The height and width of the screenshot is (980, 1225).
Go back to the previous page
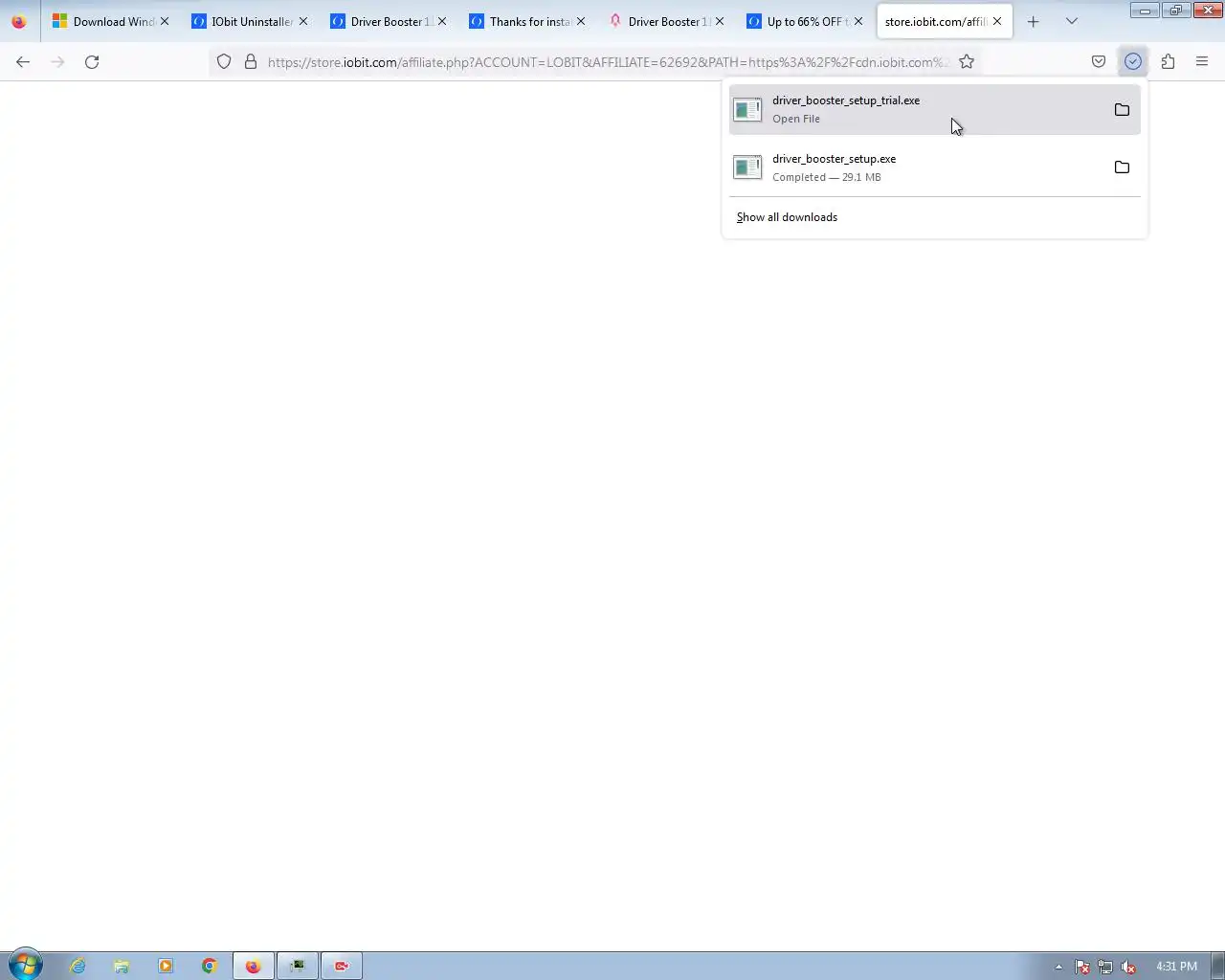23,62
